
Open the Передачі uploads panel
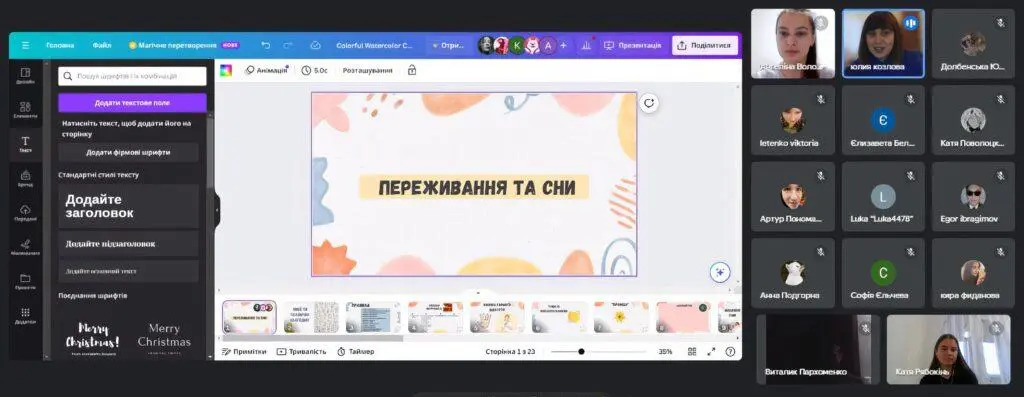(25, 213)
